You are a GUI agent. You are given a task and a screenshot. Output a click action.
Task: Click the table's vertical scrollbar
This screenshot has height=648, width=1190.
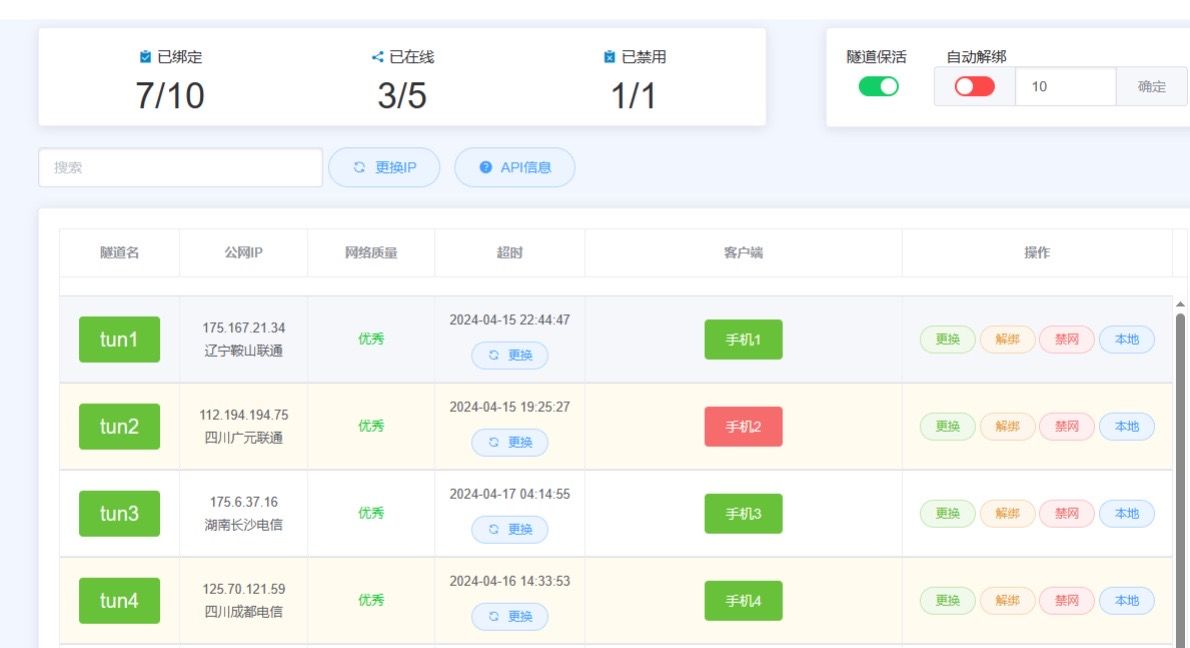coord(1180,450)
